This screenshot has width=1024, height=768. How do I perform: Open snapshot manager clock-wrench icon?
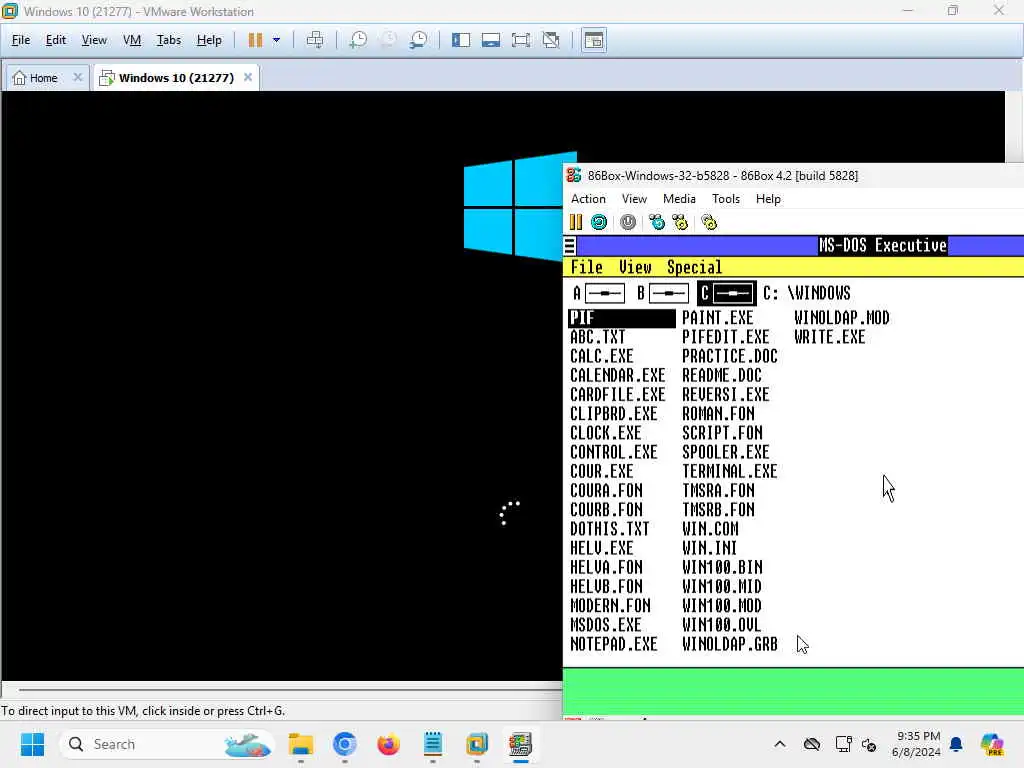[418, 40]
